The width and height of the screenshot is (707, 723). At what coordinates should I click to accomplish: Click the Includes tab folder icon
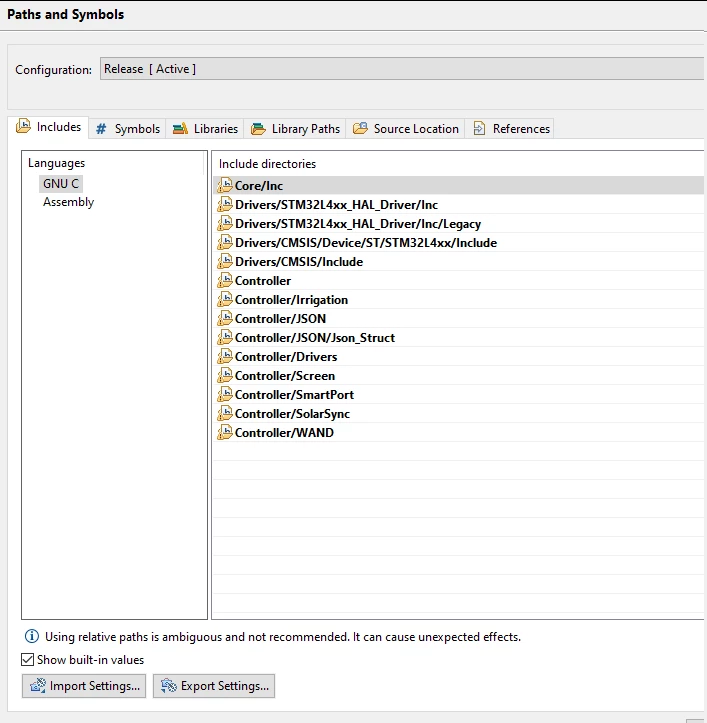(x=24, y=126)
